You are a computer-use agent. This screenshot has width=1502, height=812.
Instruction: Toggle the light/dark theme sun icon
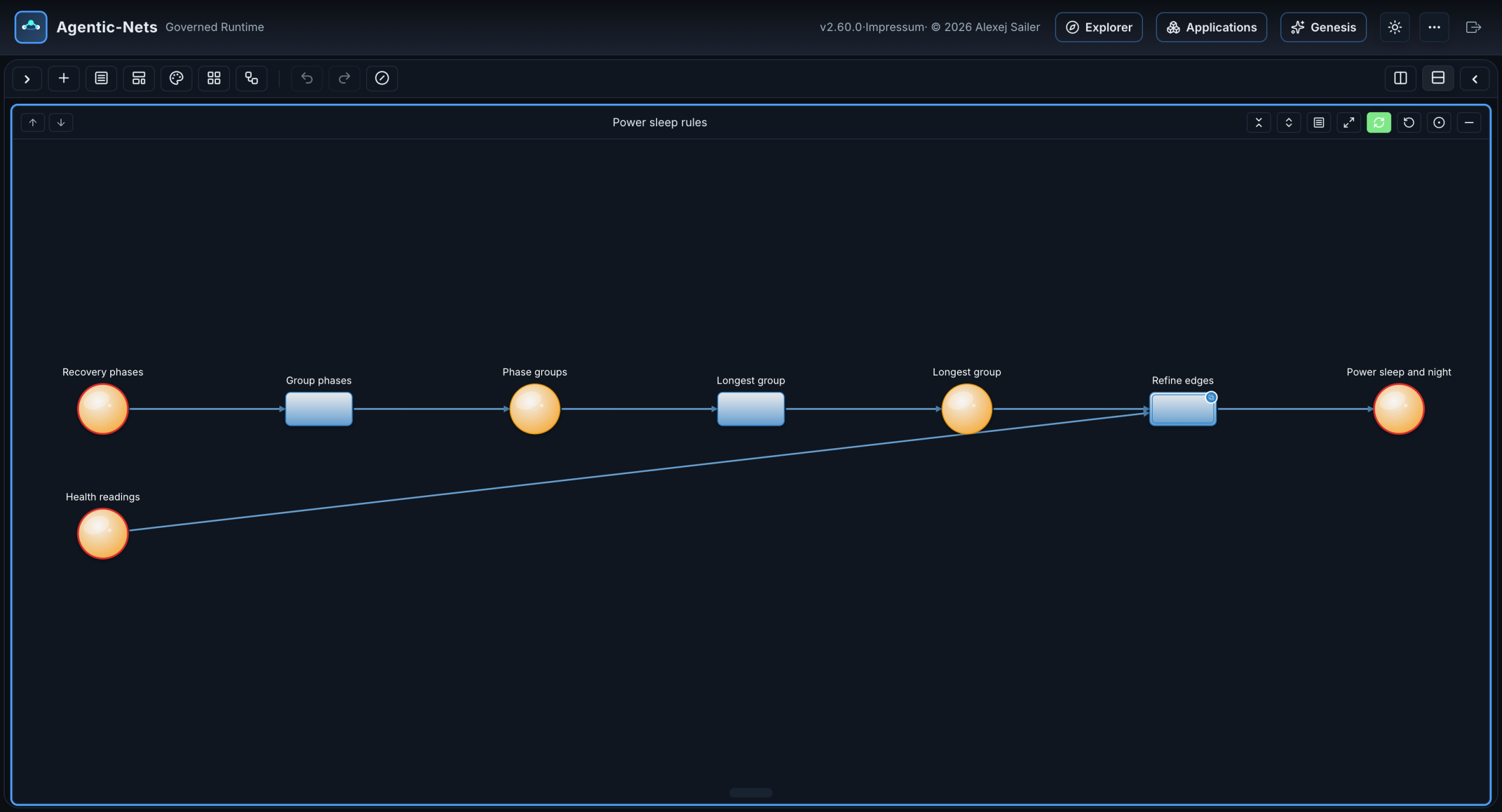click(1395, 27)
